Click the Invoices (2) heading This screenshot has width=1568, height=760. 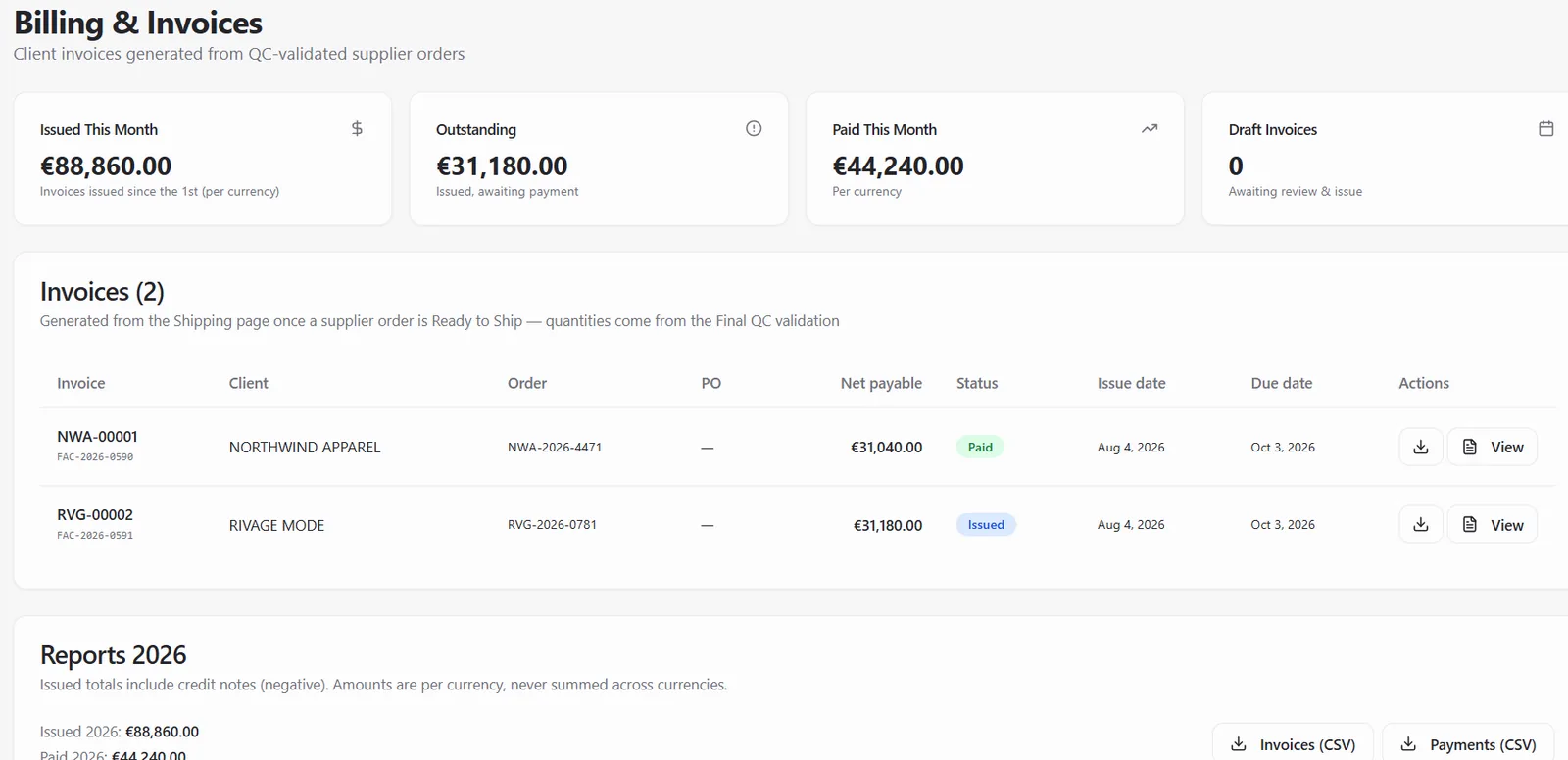[102, 292]
